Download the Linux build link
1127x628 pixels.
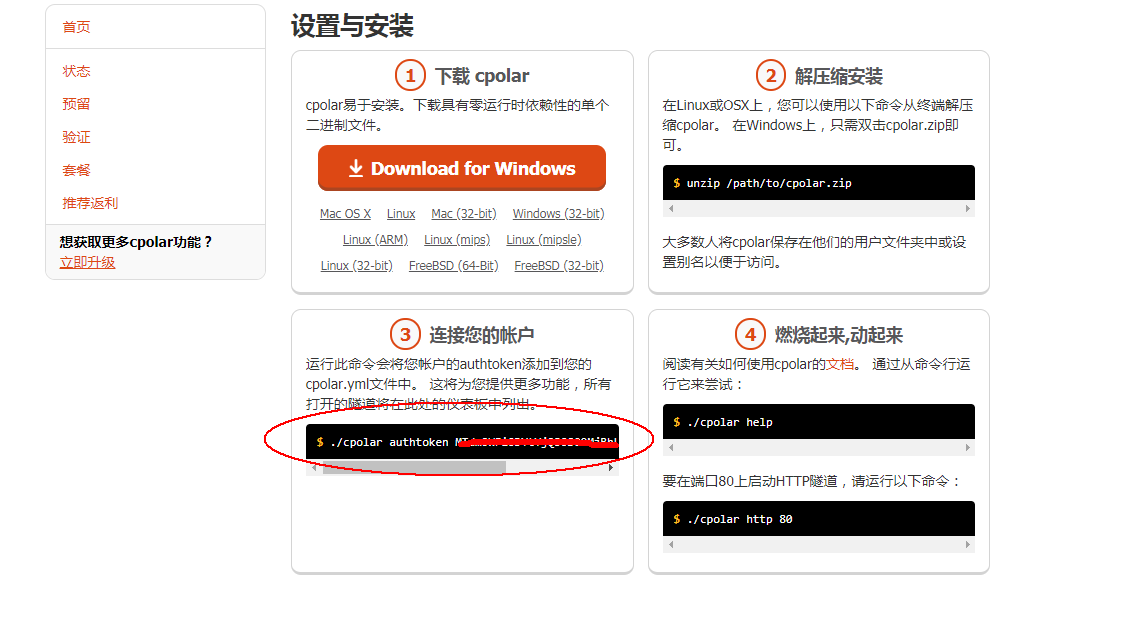[x=401, y=213]
